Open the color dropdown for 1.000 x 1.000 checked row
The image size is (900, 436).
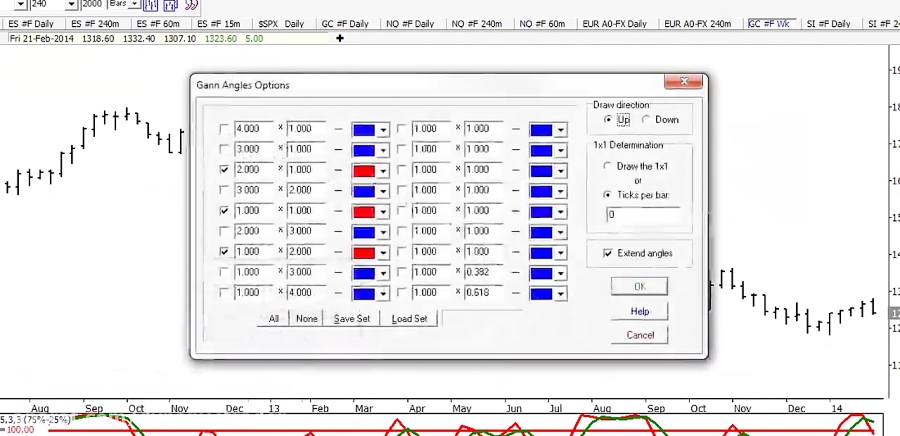coord(383,211)
